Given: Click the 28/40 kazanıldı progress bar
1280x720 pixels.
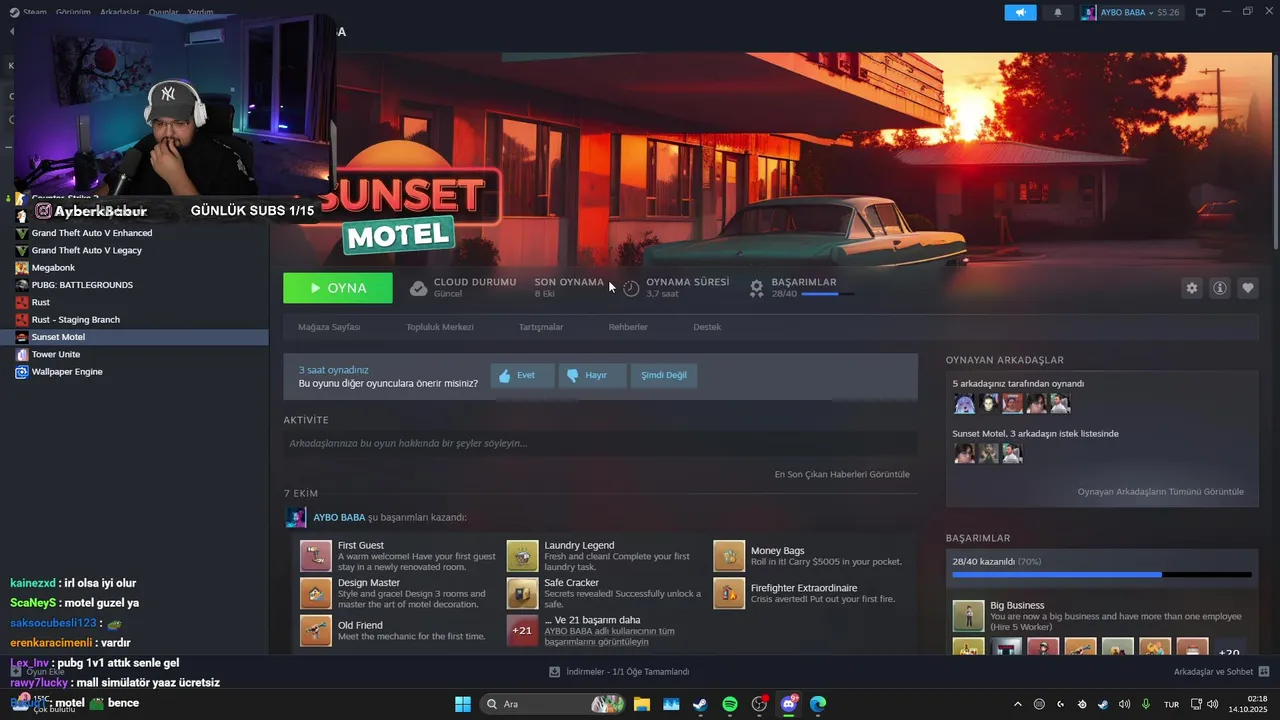Looking at the screenshot, I should pyautogui.click(x=1101, y=575).
